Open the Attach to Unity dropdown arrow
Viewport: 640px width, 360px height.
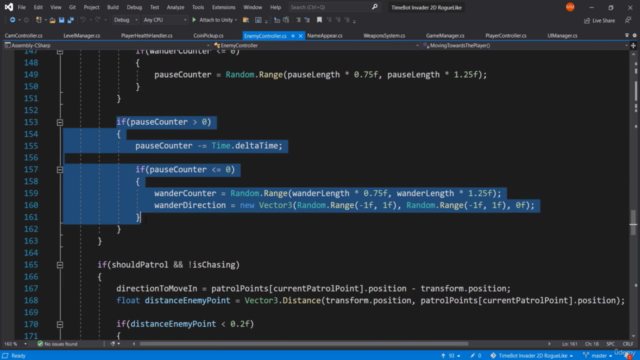click(236, 20)
